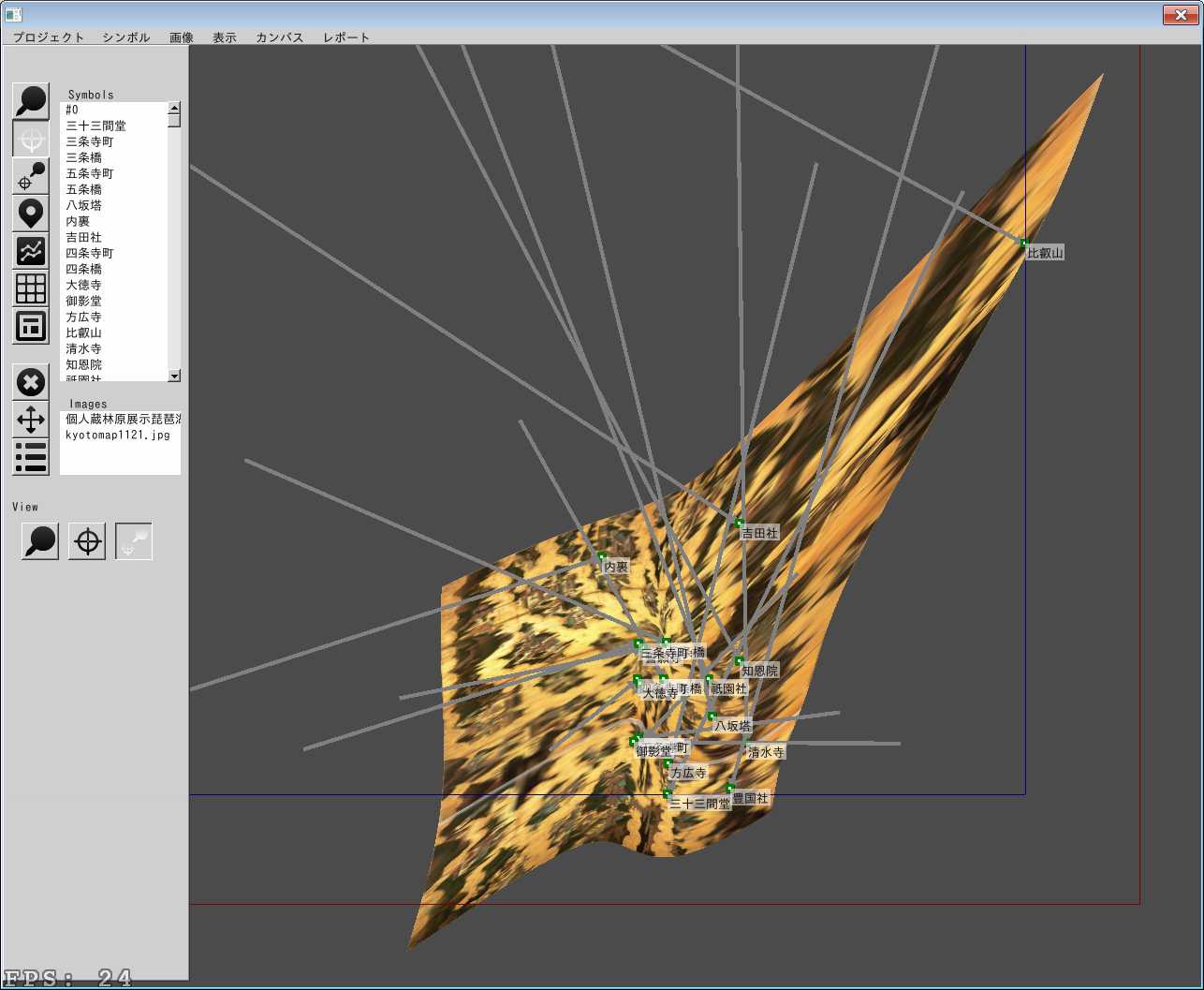Open the プロジェクト menu
1204x990 pixels.
[x=49, y=37]
